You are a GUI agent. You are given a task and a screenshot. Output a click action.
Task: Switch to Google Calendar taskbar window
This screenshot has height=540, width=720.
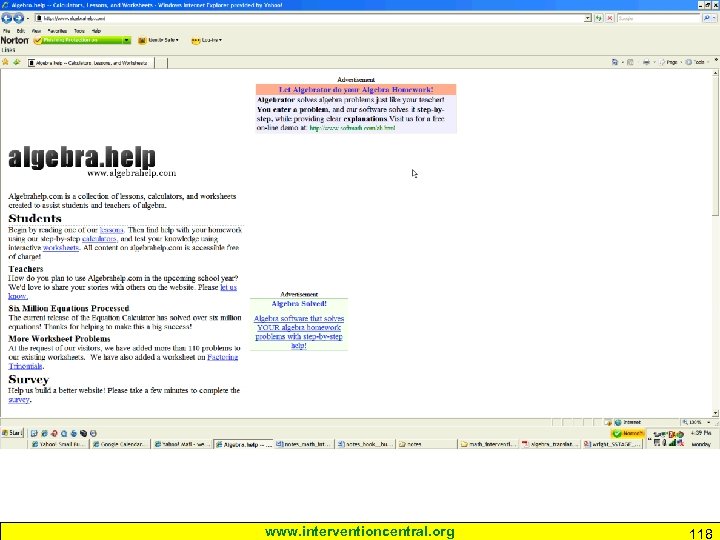(x=120, y=444)
